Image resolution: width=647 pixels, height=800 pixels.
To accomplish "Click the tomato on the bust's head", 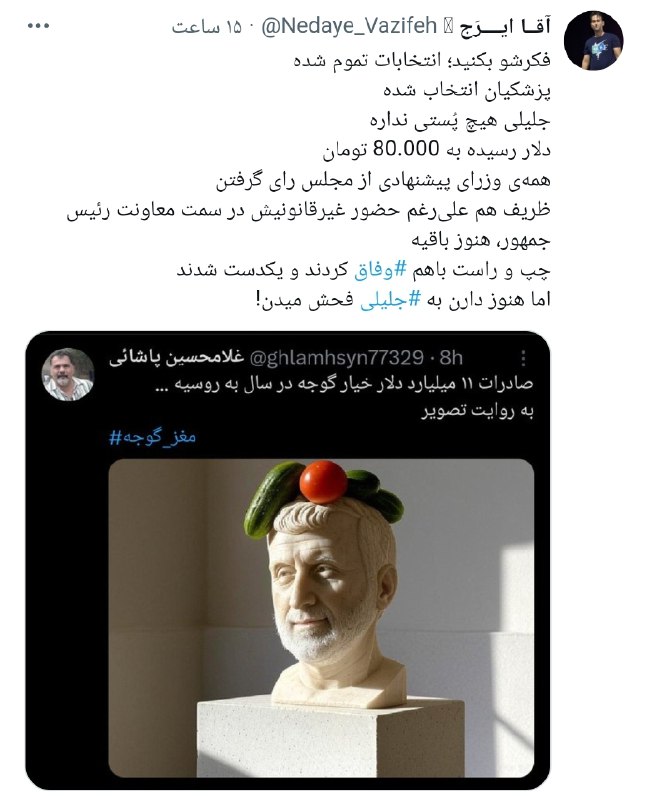I will pyautogui.click(x=323, y=482).
